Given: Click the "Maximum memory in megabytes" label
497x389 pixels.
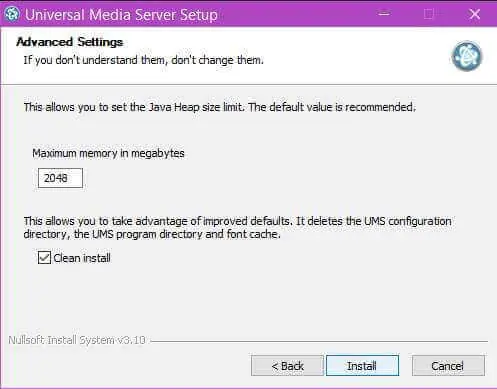Looking at the screenshot, I should pyautogui.click(x=108, y=153).
